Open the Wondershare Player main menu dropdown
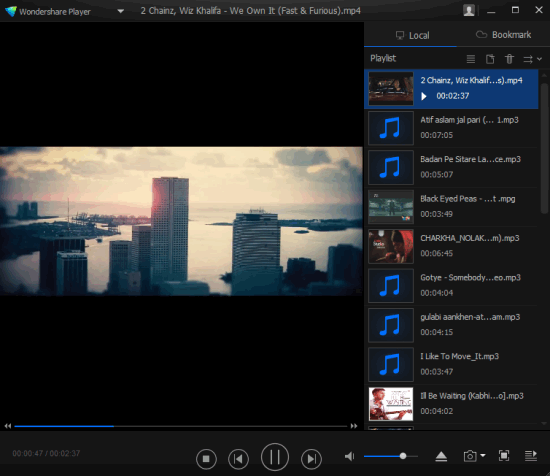550x476 pixels. click(x=120, y=11)
